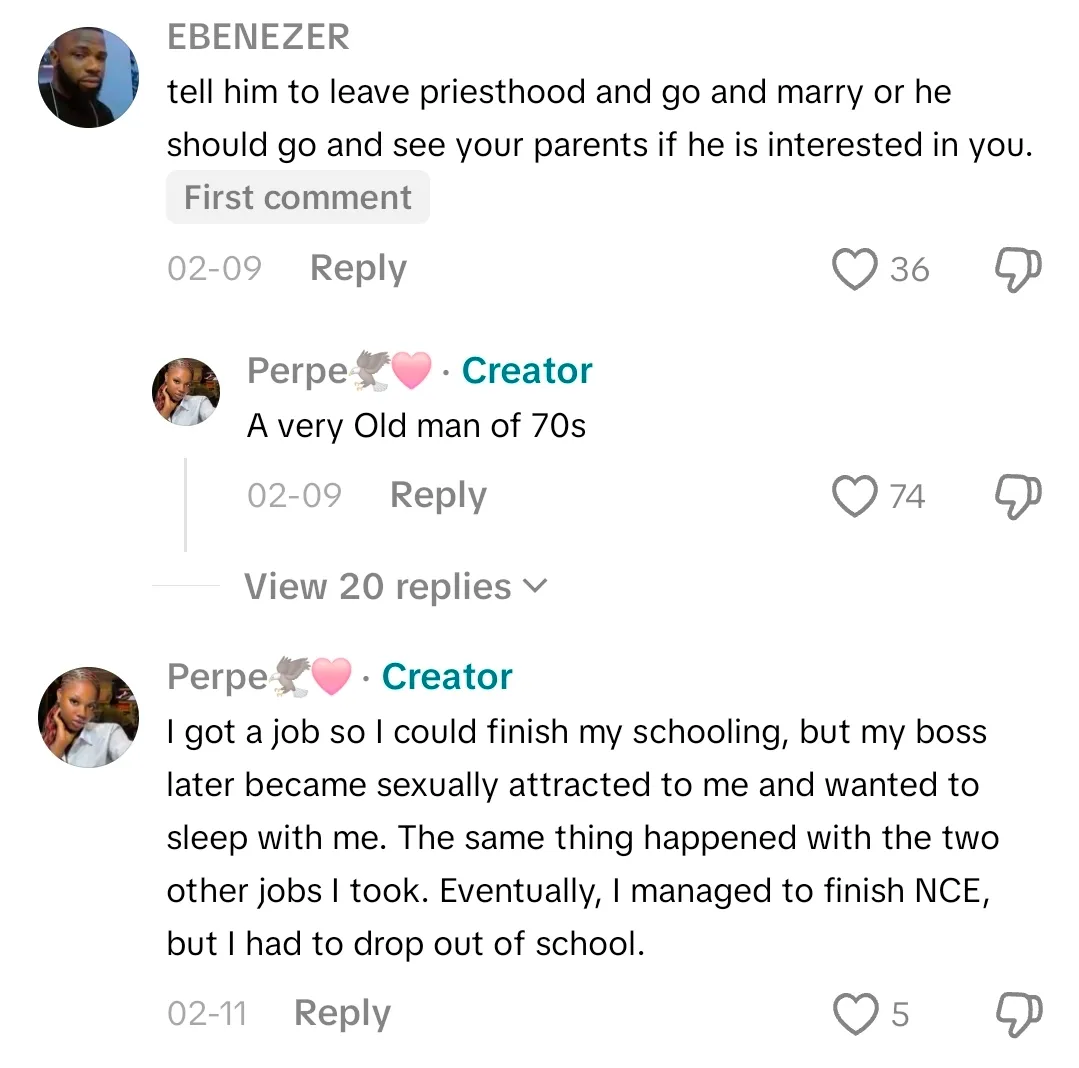Reply to the creator's 02-11 comment

342,1013
